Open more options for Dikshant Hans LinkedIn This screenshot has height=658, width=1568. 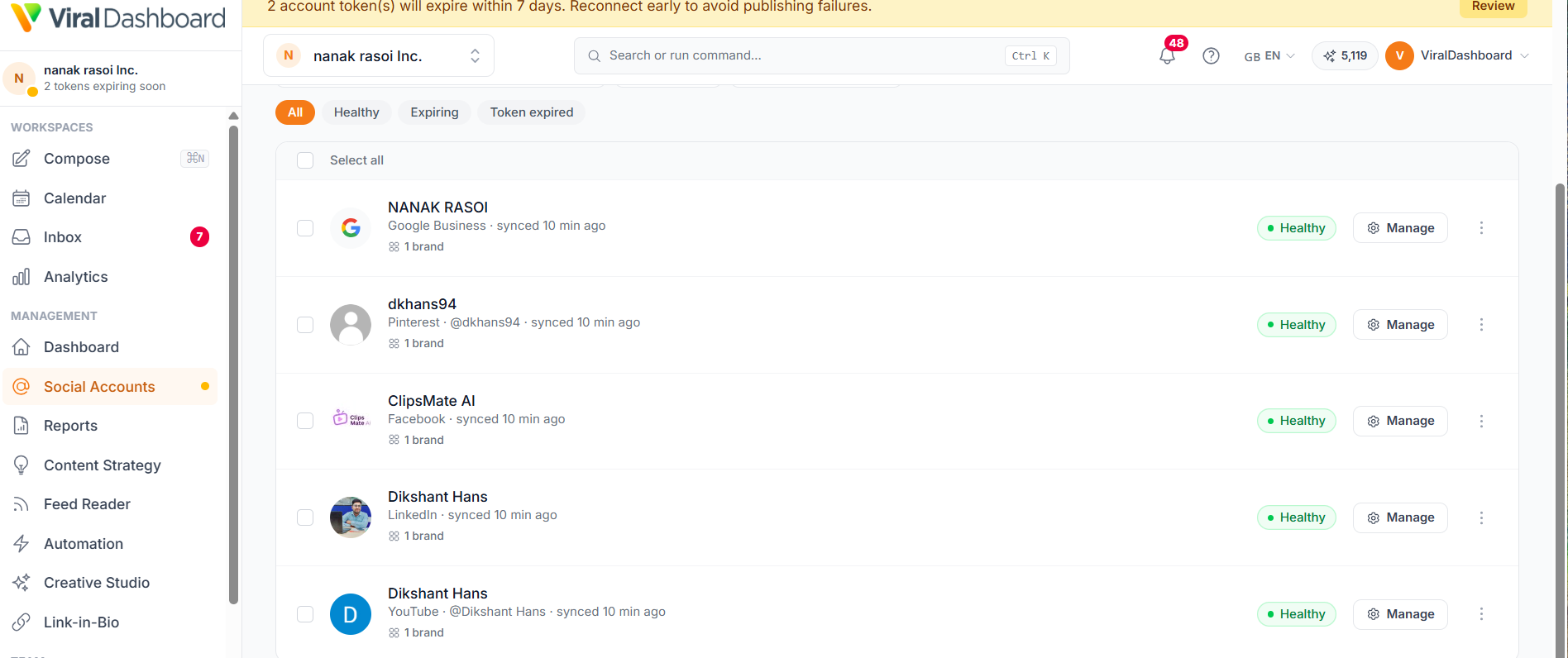(1481, 517)
